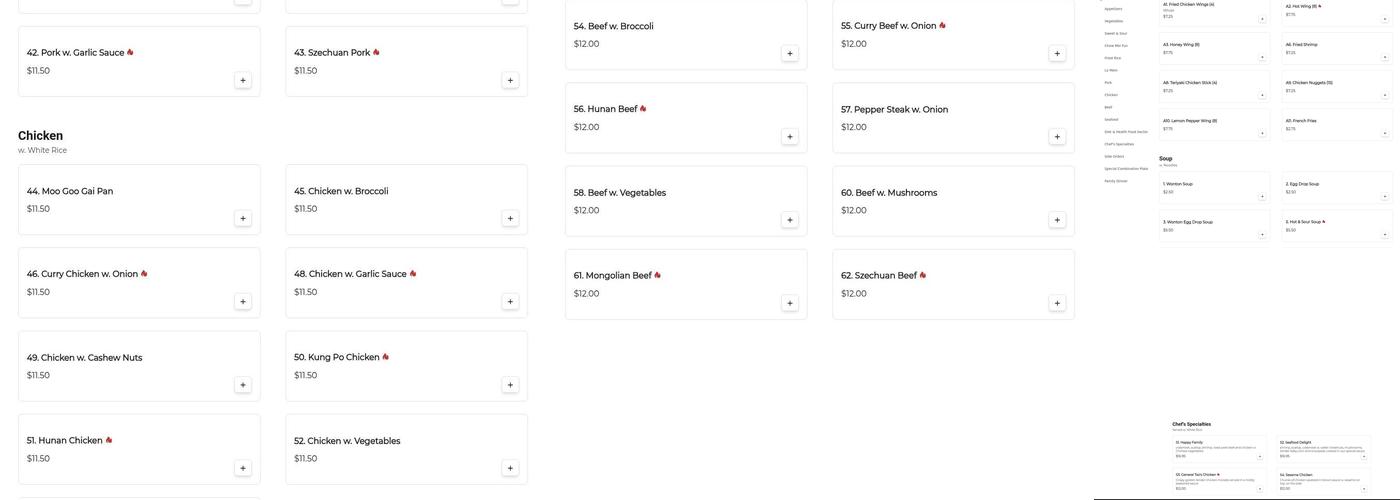Viewport: 1400px width, 500px height.
Task: Add Curry Chicken w. Onion to order
Action: point(242,302)
